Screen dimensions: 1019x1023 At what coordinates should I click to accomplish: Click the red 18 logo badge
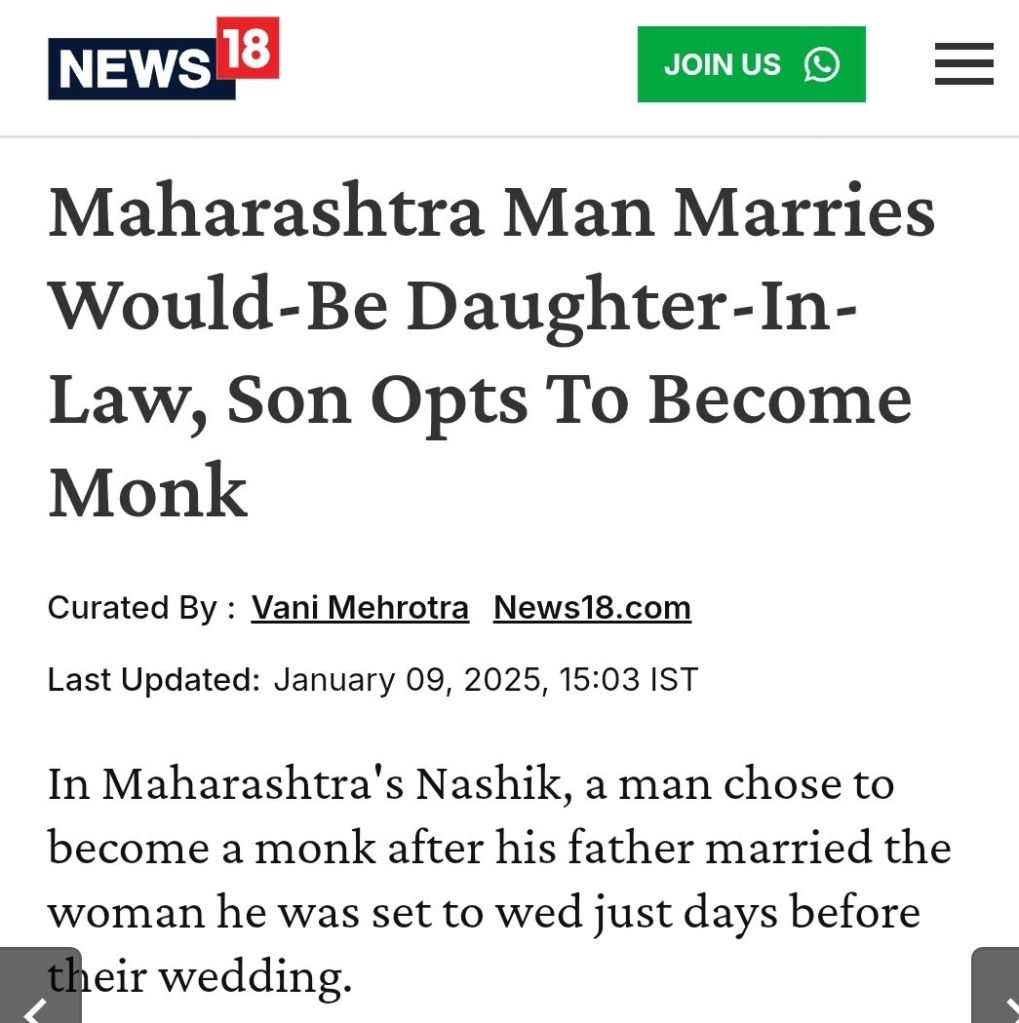pos(247,48)
